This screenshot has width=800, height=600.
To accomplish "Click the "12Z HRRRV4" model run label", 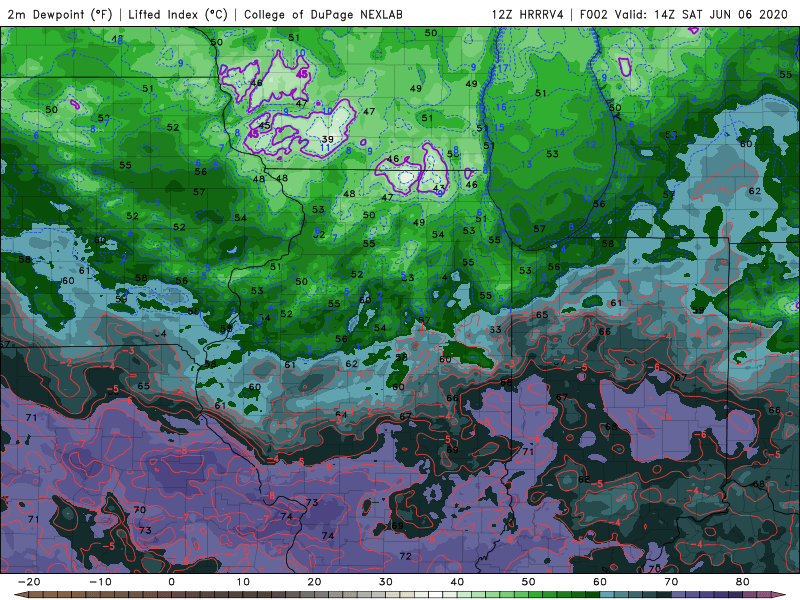I will (x=528, y=14).
